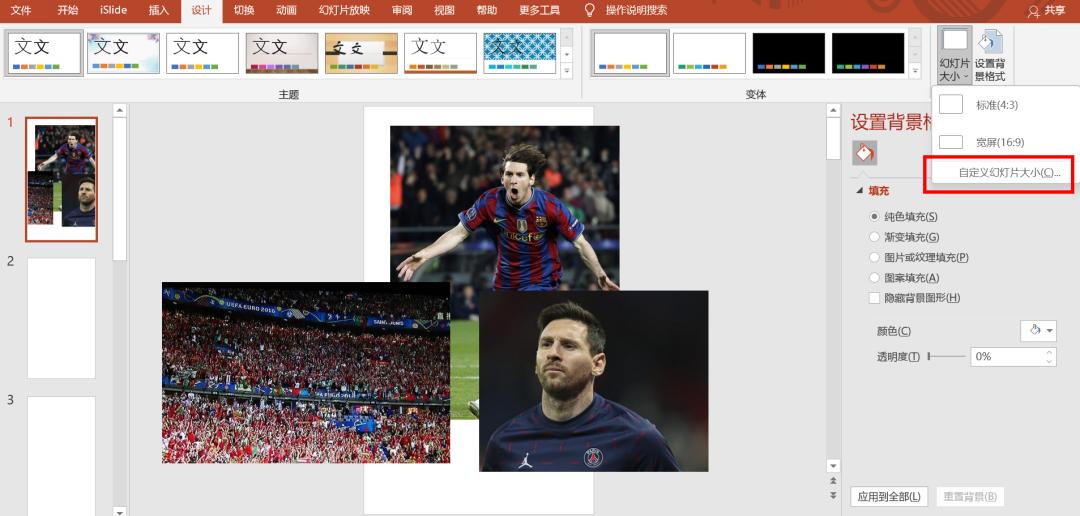Click Apply to All (应用到全部) button
Image resolution: width=1080 pixels, height=516 pixels.
889,497
